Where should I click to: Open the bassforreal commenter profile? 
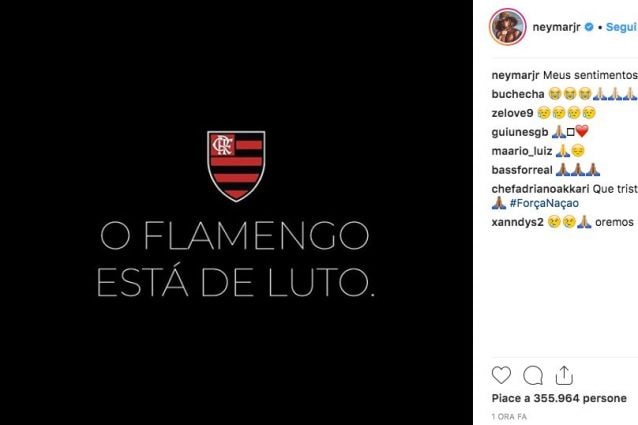click(x=522, y=170)
